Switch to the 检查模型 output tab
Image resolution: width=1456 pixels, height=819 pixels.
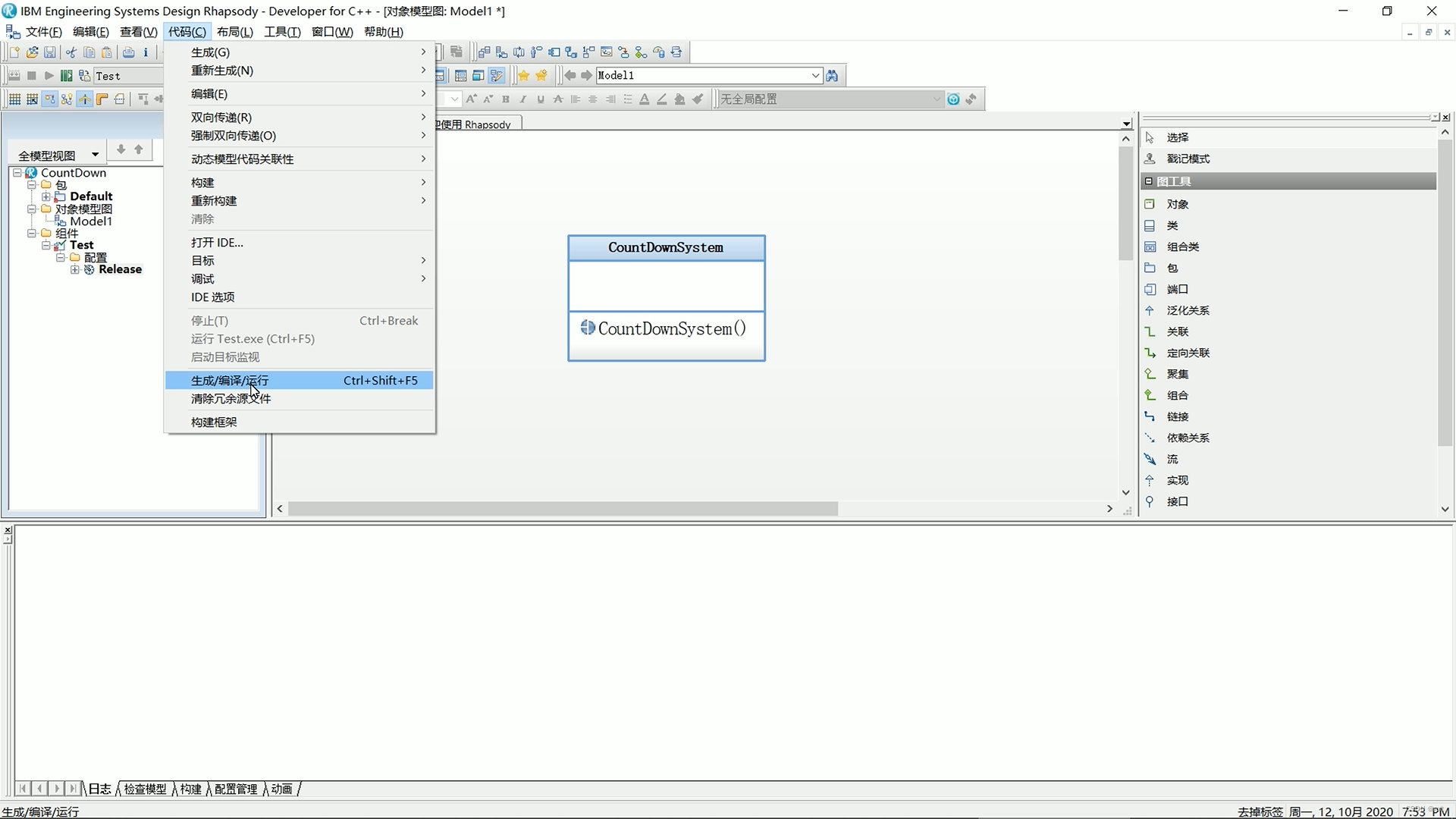145,789
